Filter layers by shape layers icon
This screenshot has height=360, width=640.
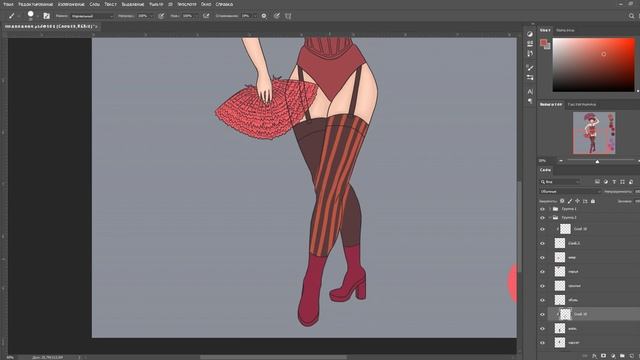click(622, 182)
